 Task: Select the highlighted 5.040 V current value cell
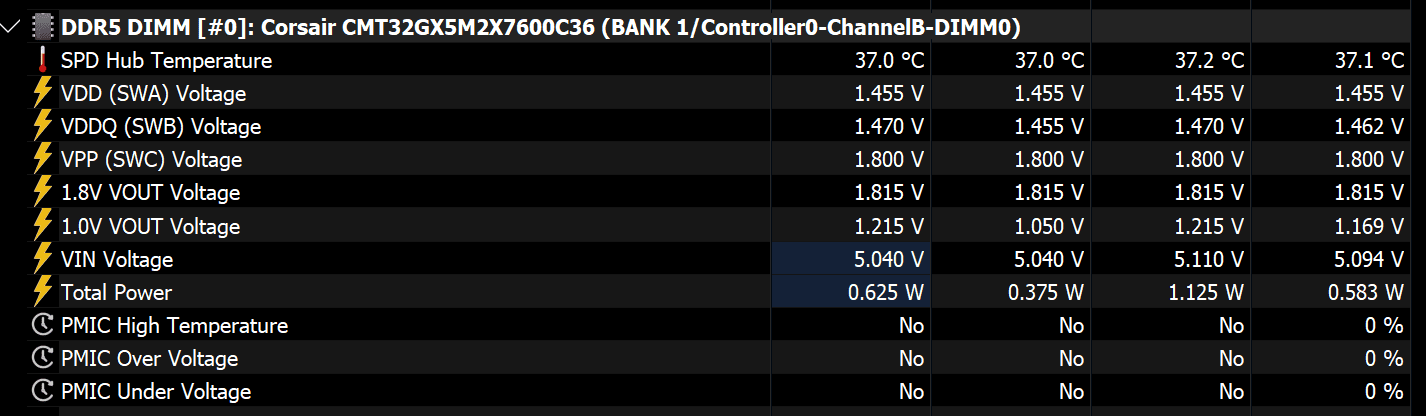[851, 259]
